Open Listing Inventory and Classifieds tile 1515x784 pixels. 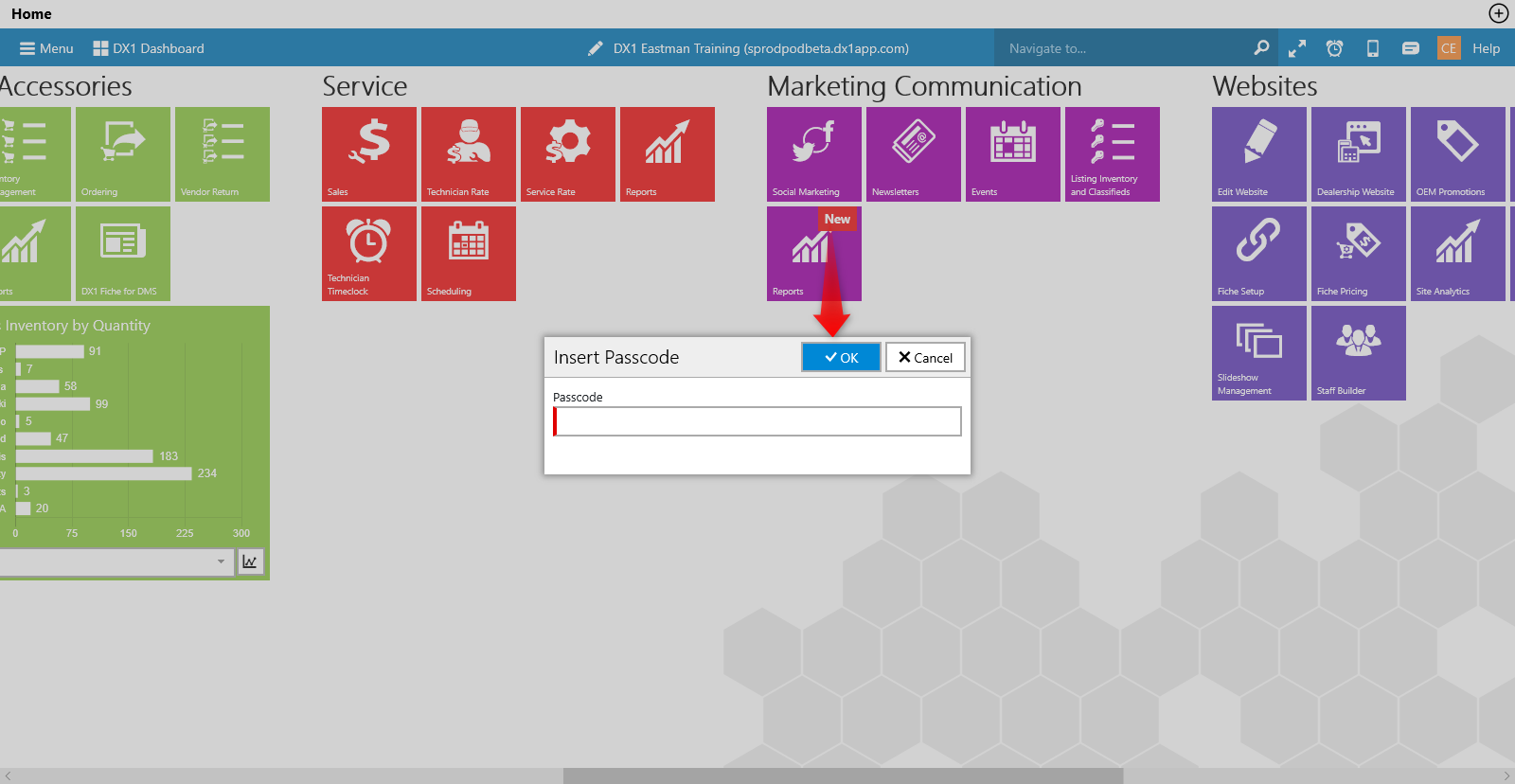(x=1113, y=154)
